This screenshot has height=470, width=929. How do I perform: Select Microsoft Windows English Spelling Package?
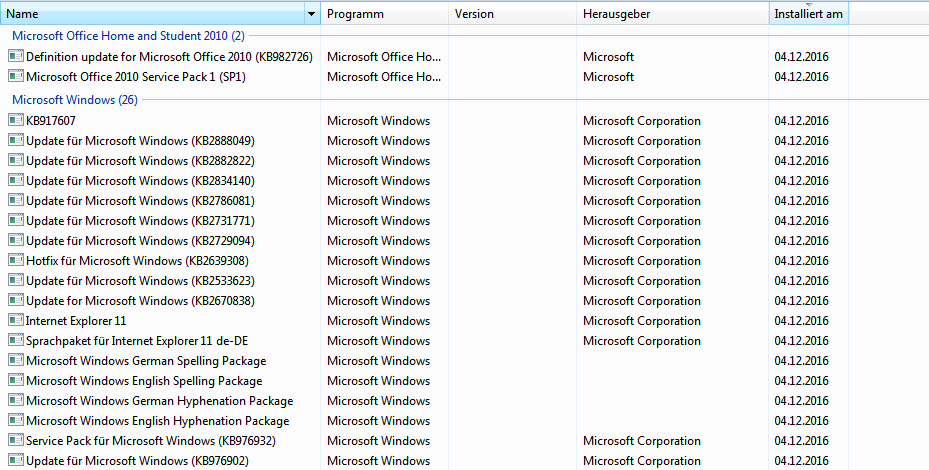click(x=144, y=381)
